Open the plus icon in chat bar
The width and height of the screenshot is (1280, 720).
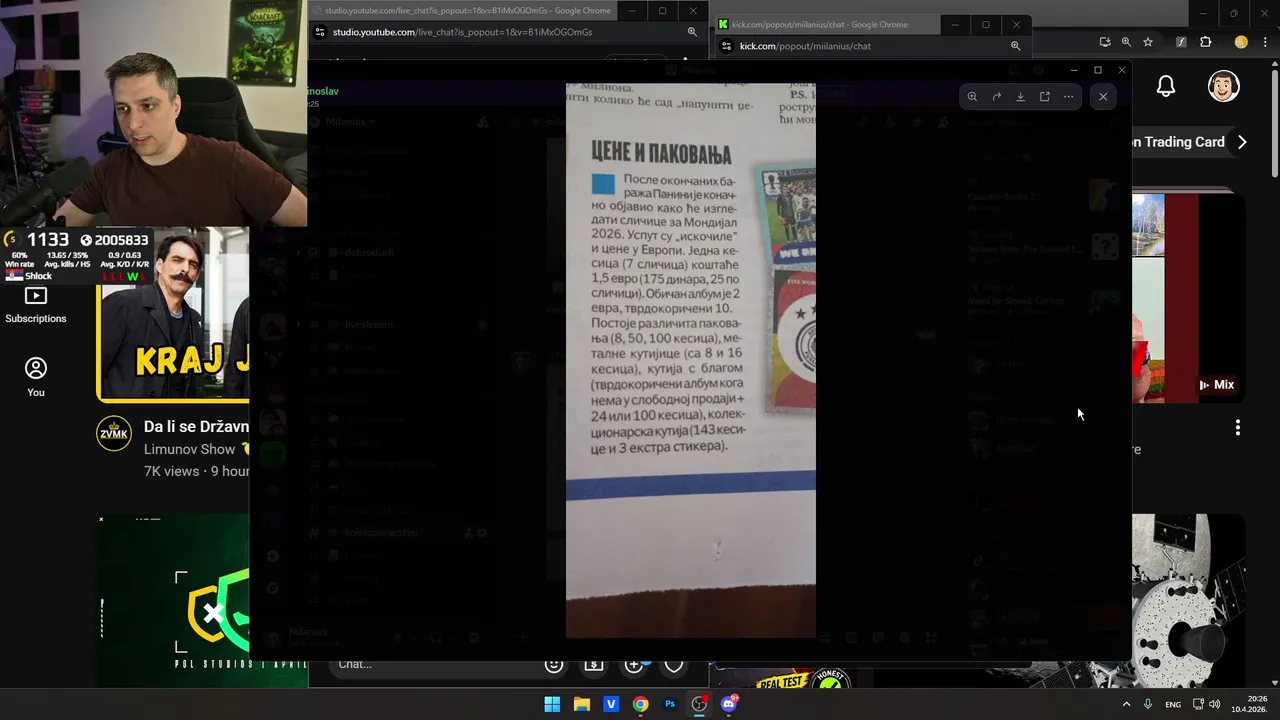coord(634,664)
